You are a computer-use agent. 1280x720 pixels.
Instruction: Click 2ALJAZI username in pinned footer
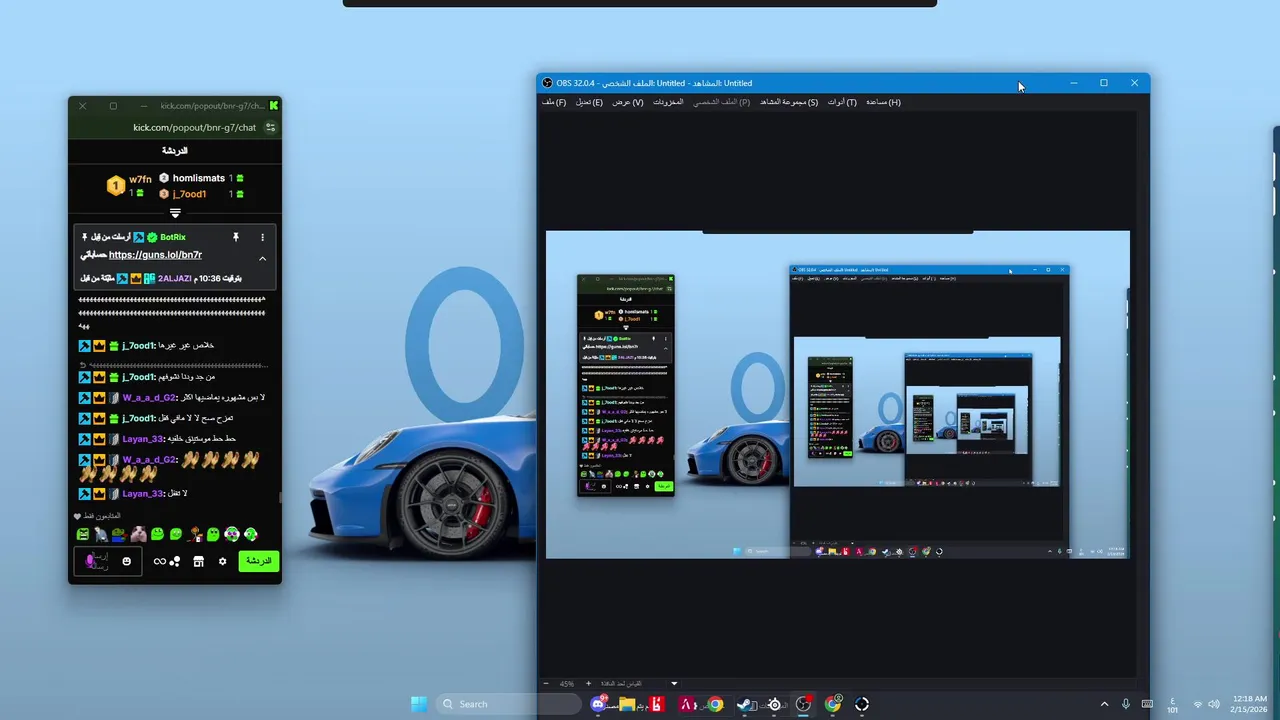[174, 279]
